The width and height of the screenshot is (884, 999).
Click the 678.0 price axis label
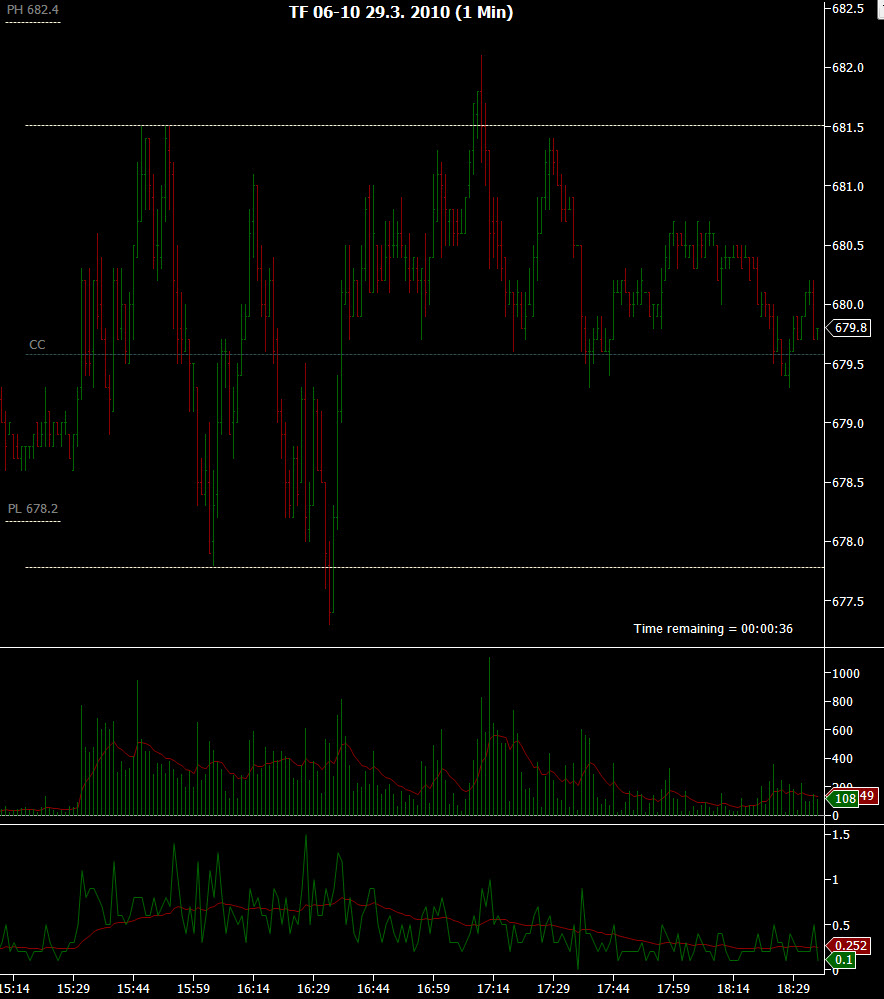click(x=848, y=542)
